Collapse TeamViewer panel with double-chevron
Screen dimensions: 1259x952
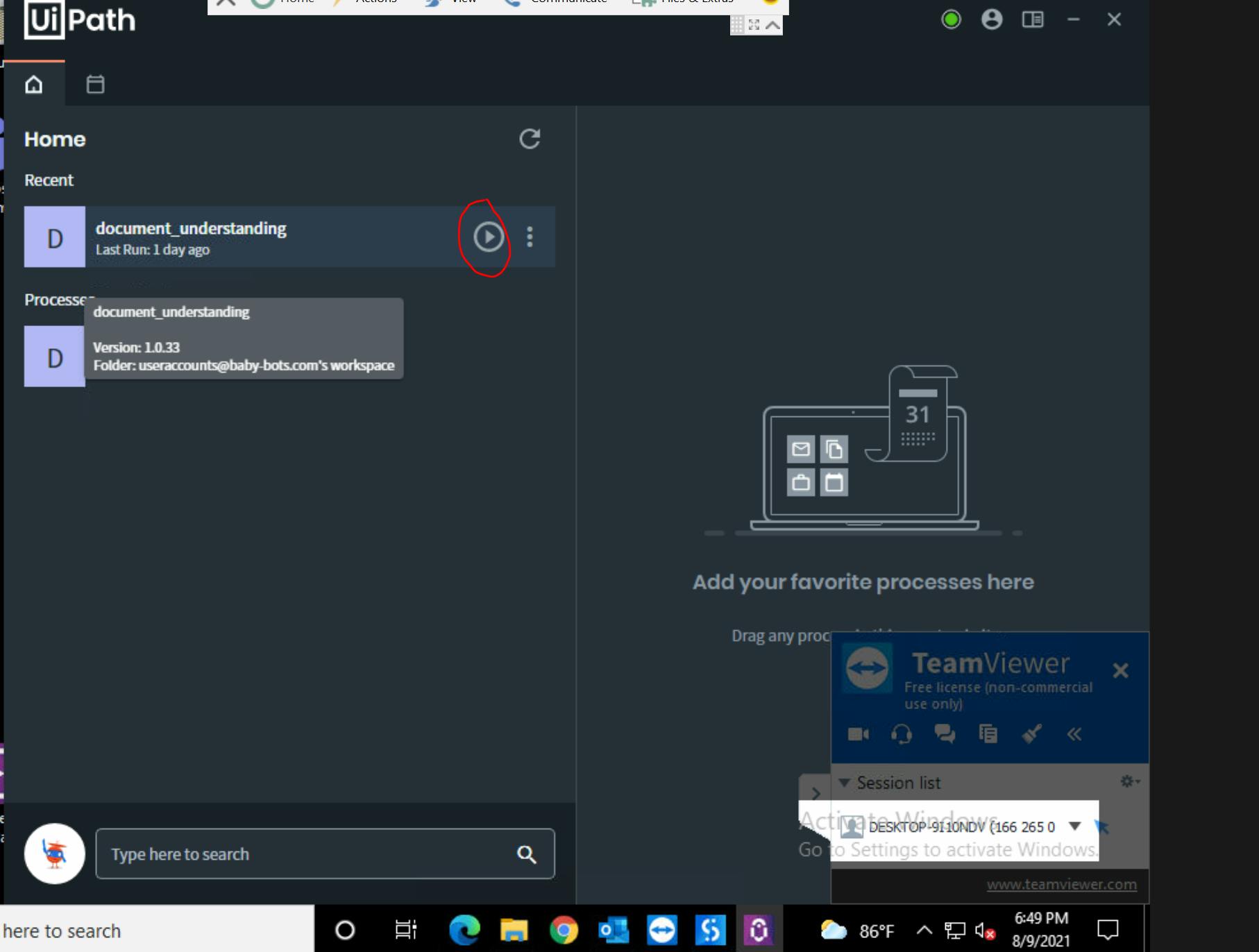(1074, 734)
